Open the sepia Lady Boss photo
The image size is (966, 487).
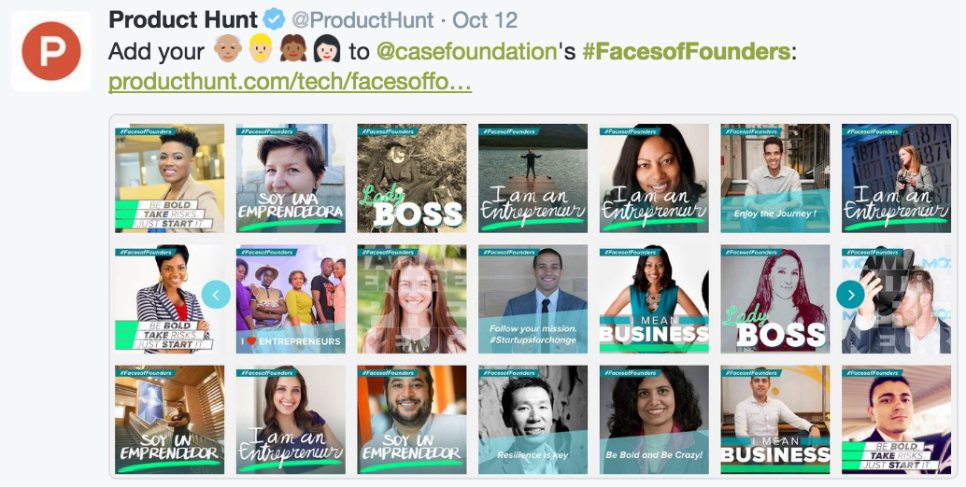click(x=412, y=178)
